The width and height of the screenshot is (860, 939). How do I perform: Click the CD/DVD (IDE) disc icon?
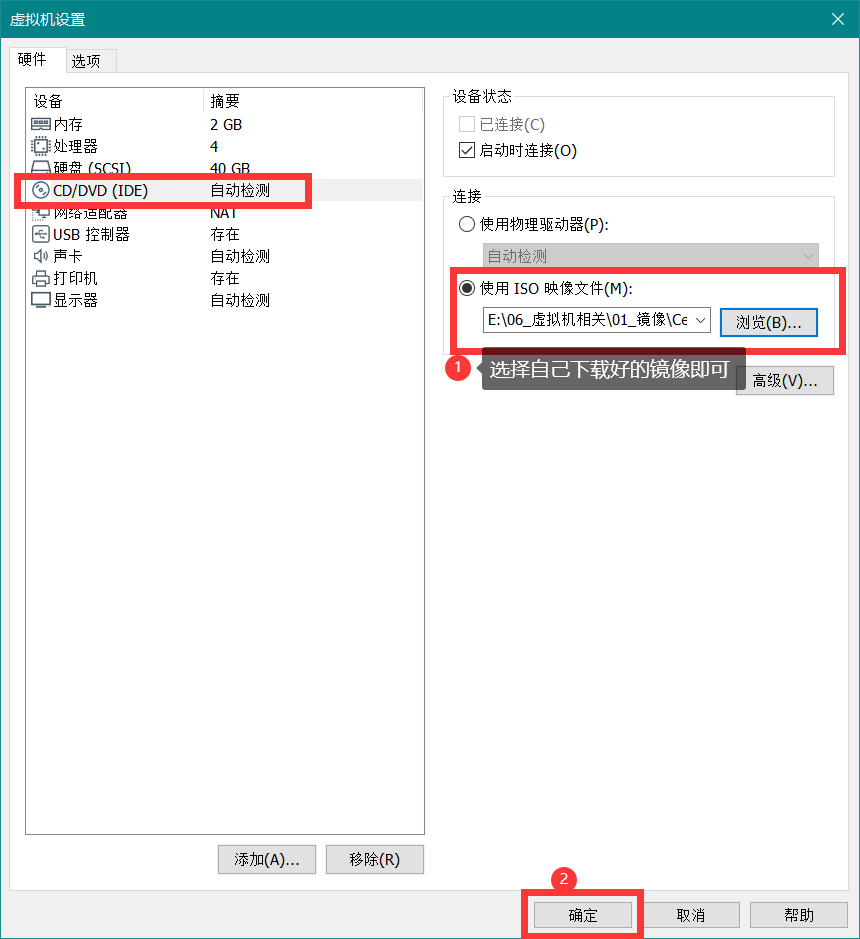click(x=41, y=190)
